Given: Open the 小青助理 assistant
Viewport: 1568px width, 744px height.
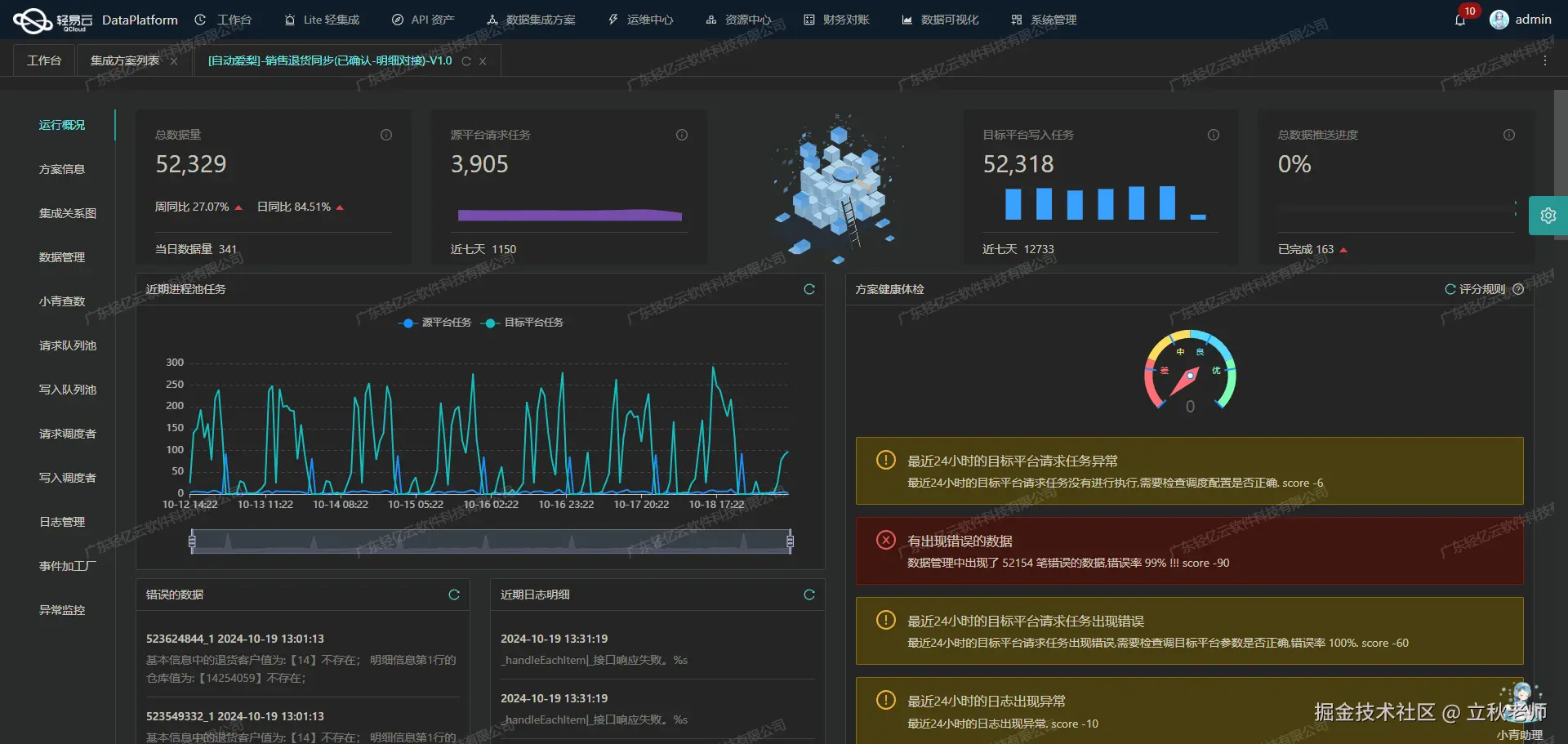Looking at the screenshot, I should [1520, 711].
